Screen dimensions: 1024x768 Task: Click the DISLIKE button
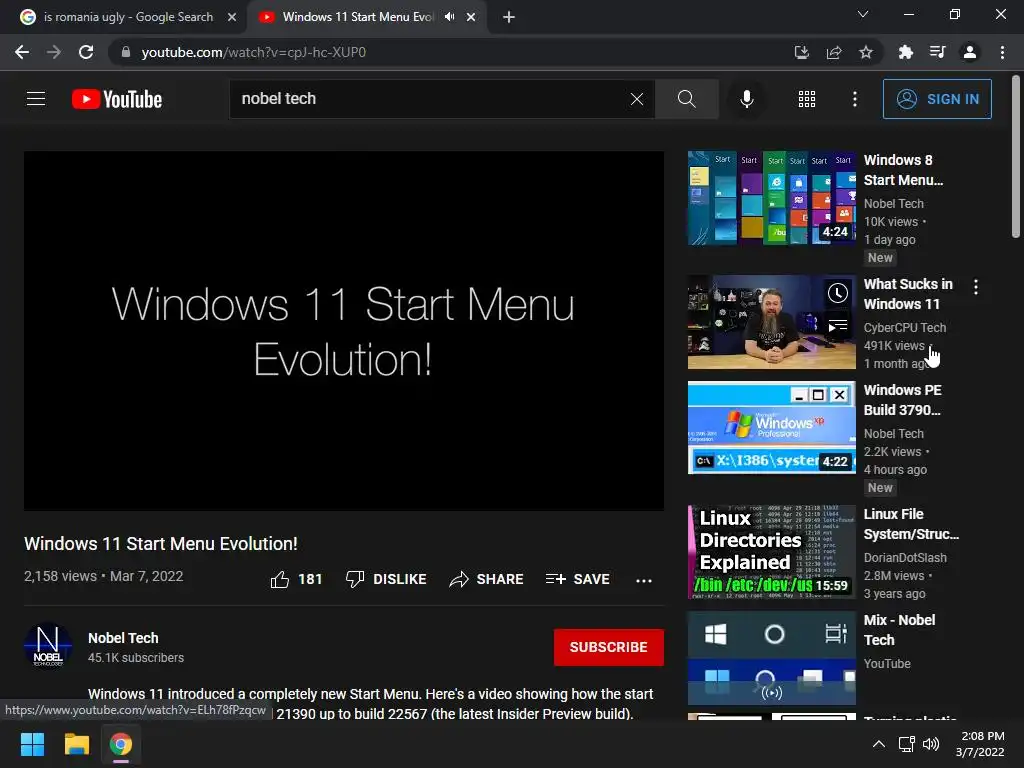pyautogui.click(x=386, y=579)
